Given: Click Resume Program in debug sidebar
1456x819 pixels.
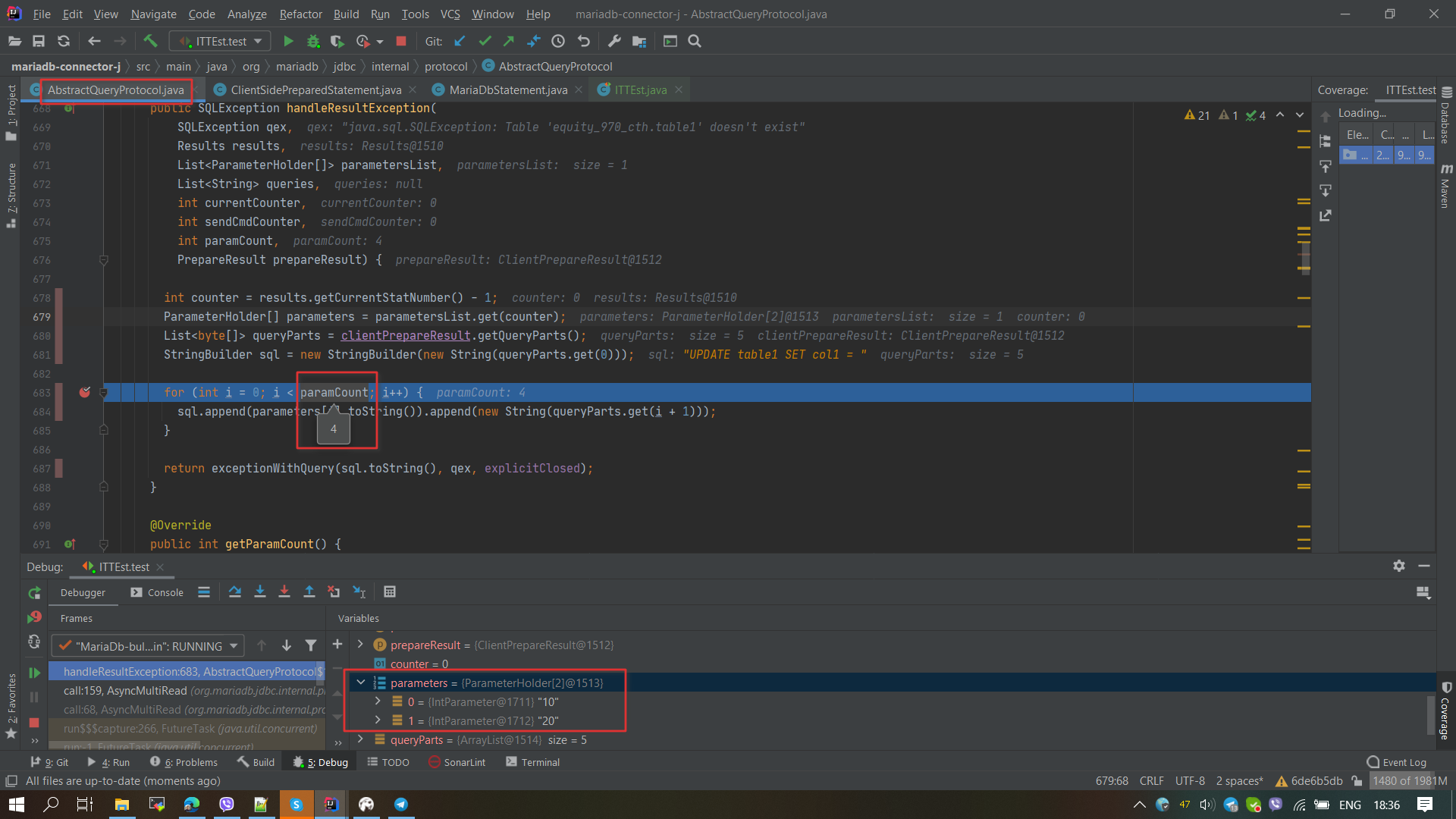Looking at the screenshot, I should point(34,673).
